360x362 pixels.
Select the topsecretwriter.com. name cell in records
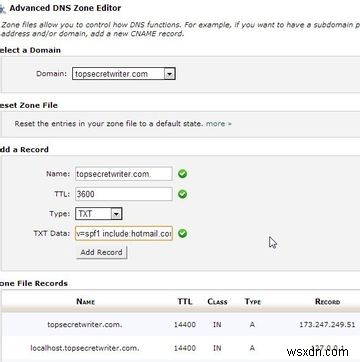coord(85,324)
